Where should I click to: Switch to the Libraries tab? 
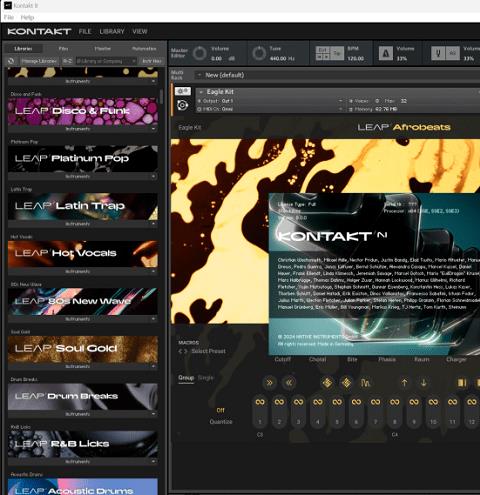pos(23,49)
